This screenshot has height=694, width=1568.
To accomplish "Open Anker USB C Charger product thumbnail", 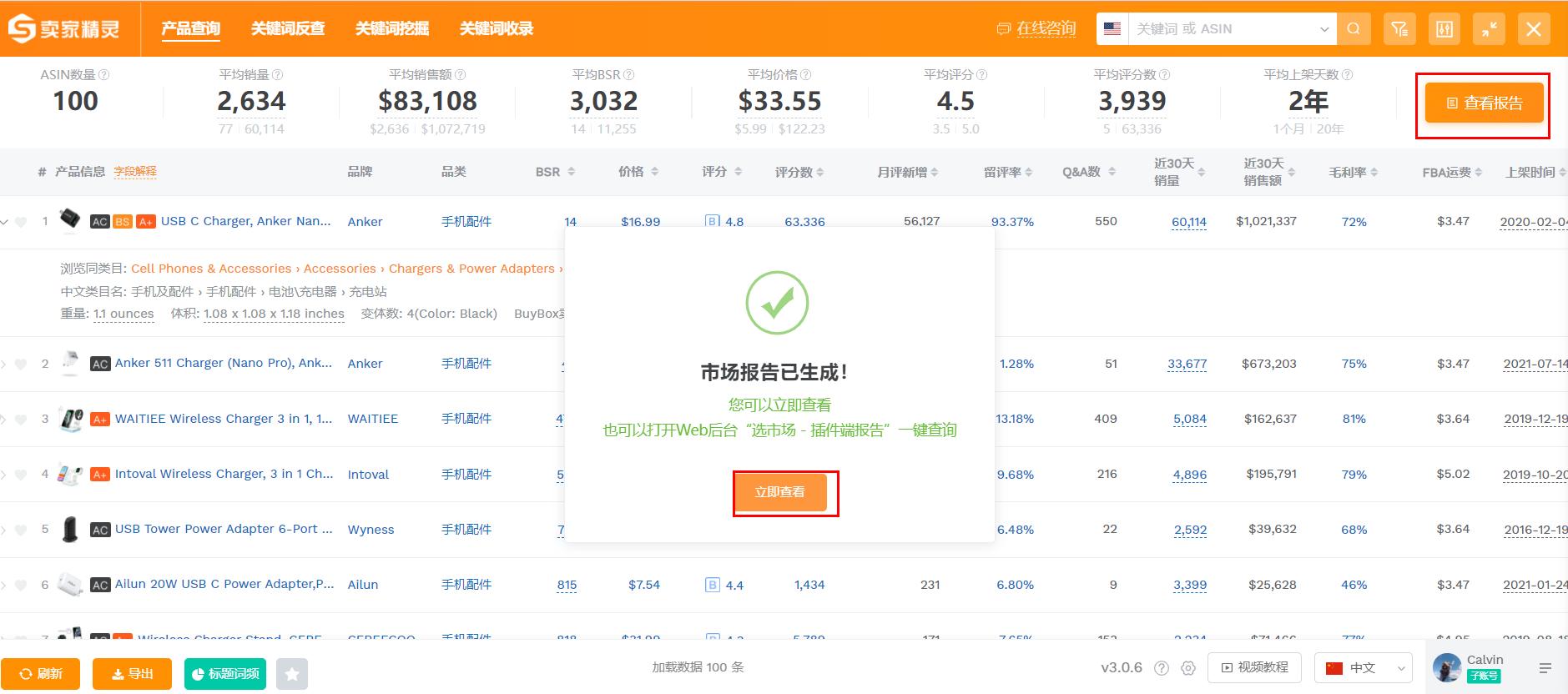I will (x=70, y=220).
